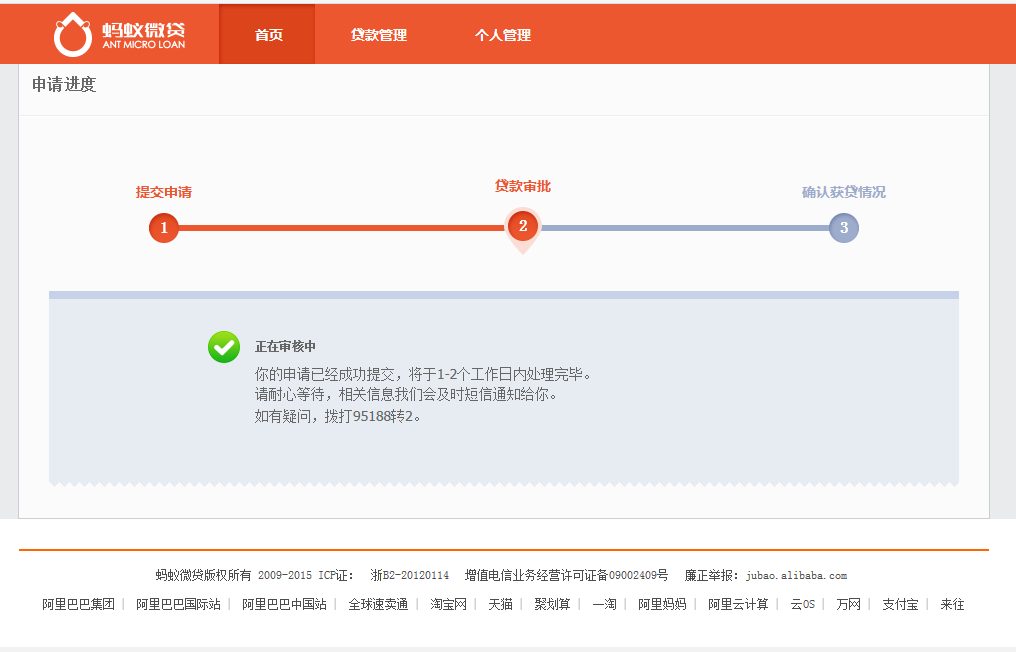Screen dimensions: 1016x652
Task: Switch to the 贷款管理 tab
Action: tap(378, 35)
